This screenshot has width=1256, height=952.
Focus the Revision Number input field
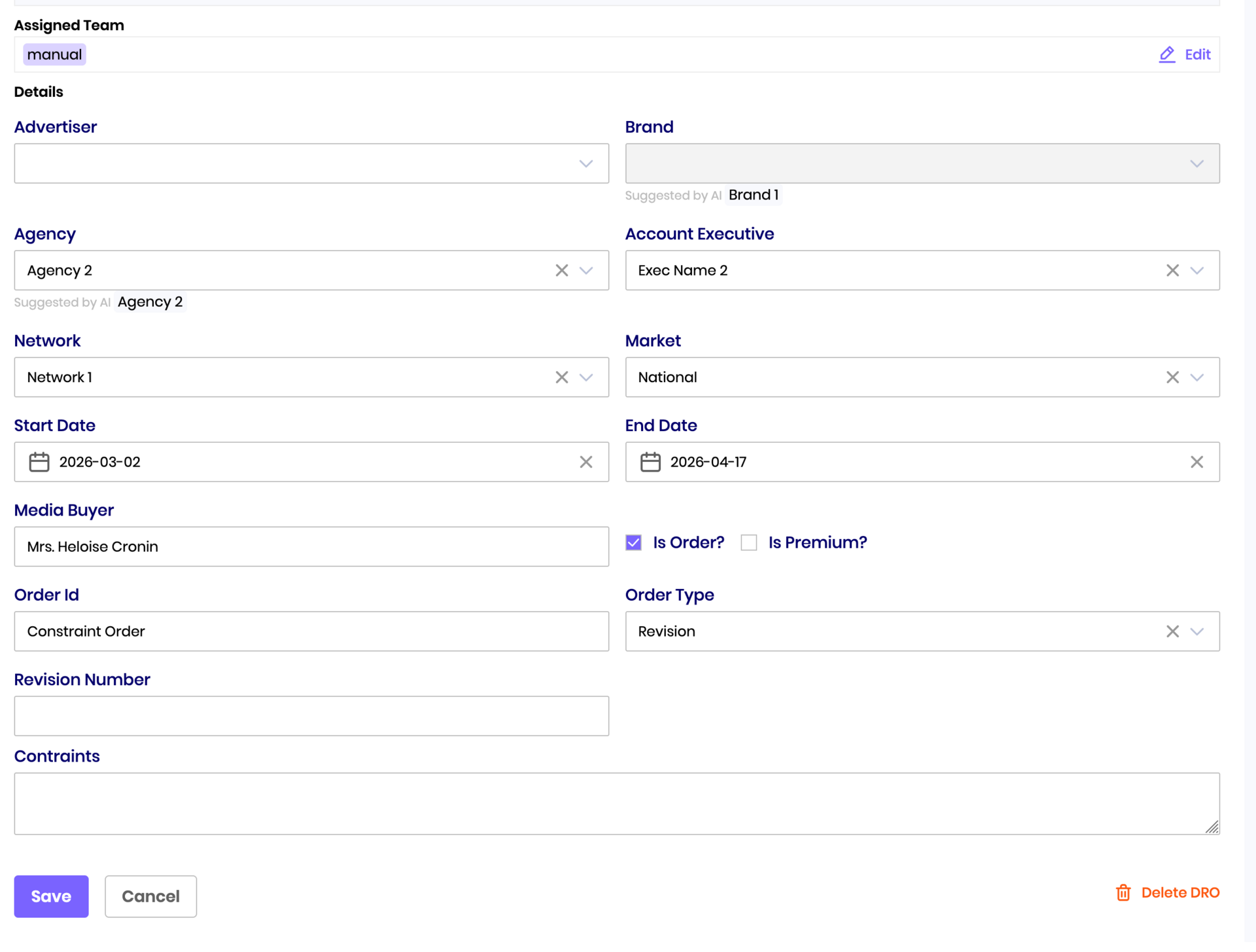pos(311,716)
